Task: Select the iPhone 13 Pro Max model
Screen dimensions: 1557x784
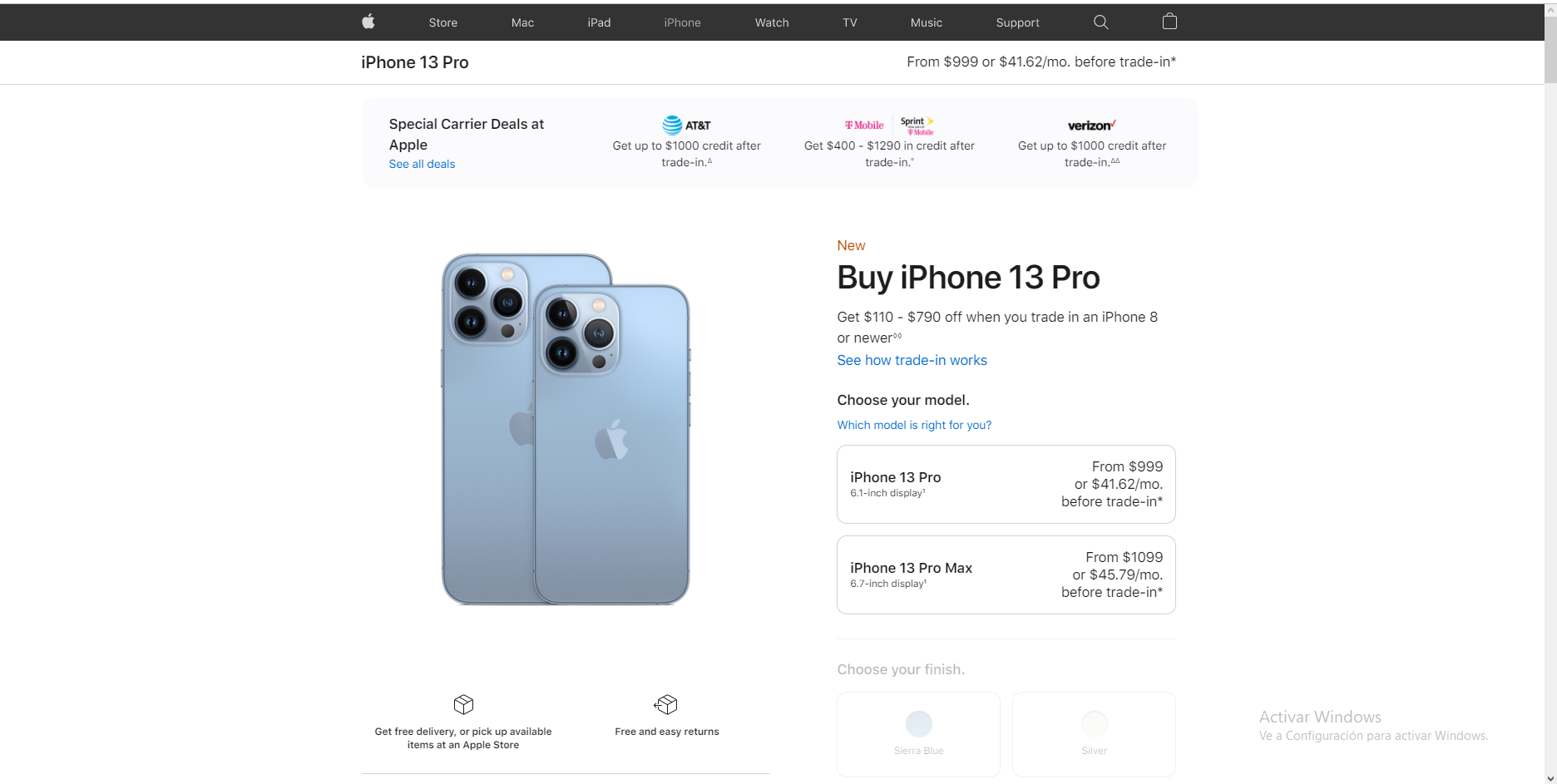Action: click(x=1006, y=574)
